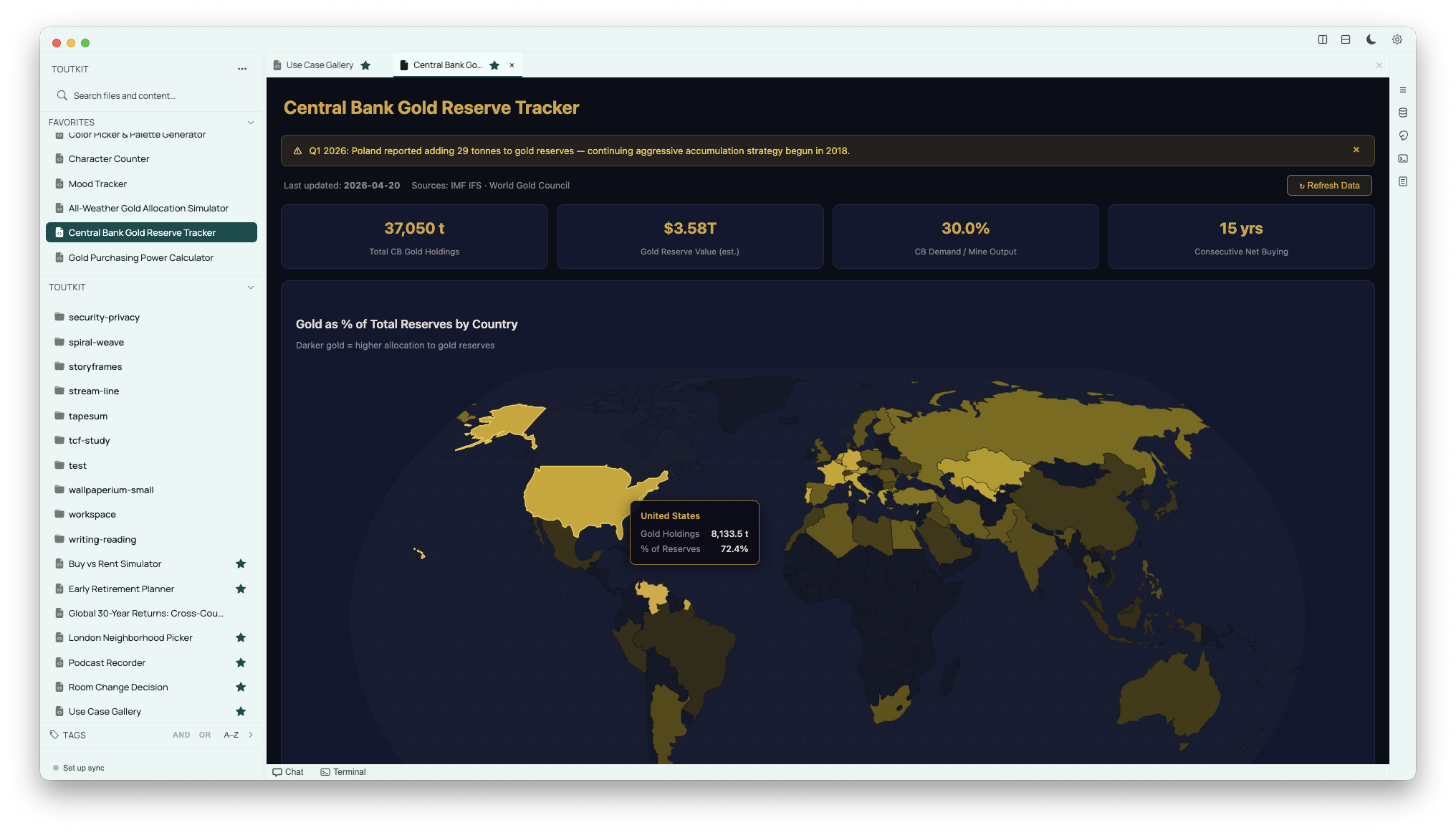Open the outline list icon in right rail
The width and height of the screenshot is (1456, 833).
[x=1403, y=90]
